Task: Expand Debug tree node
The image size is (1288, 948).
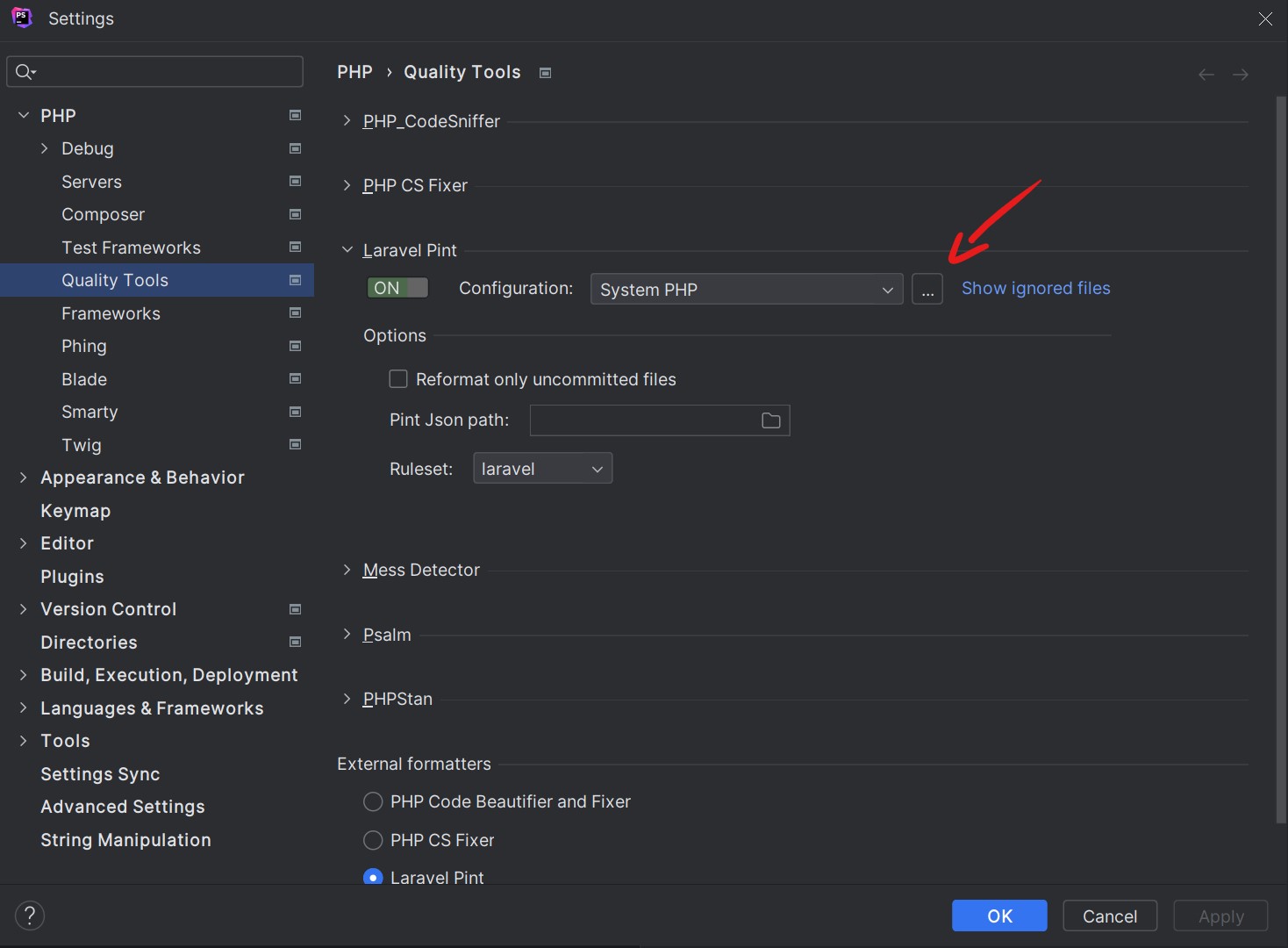Action: click(45, 148)
